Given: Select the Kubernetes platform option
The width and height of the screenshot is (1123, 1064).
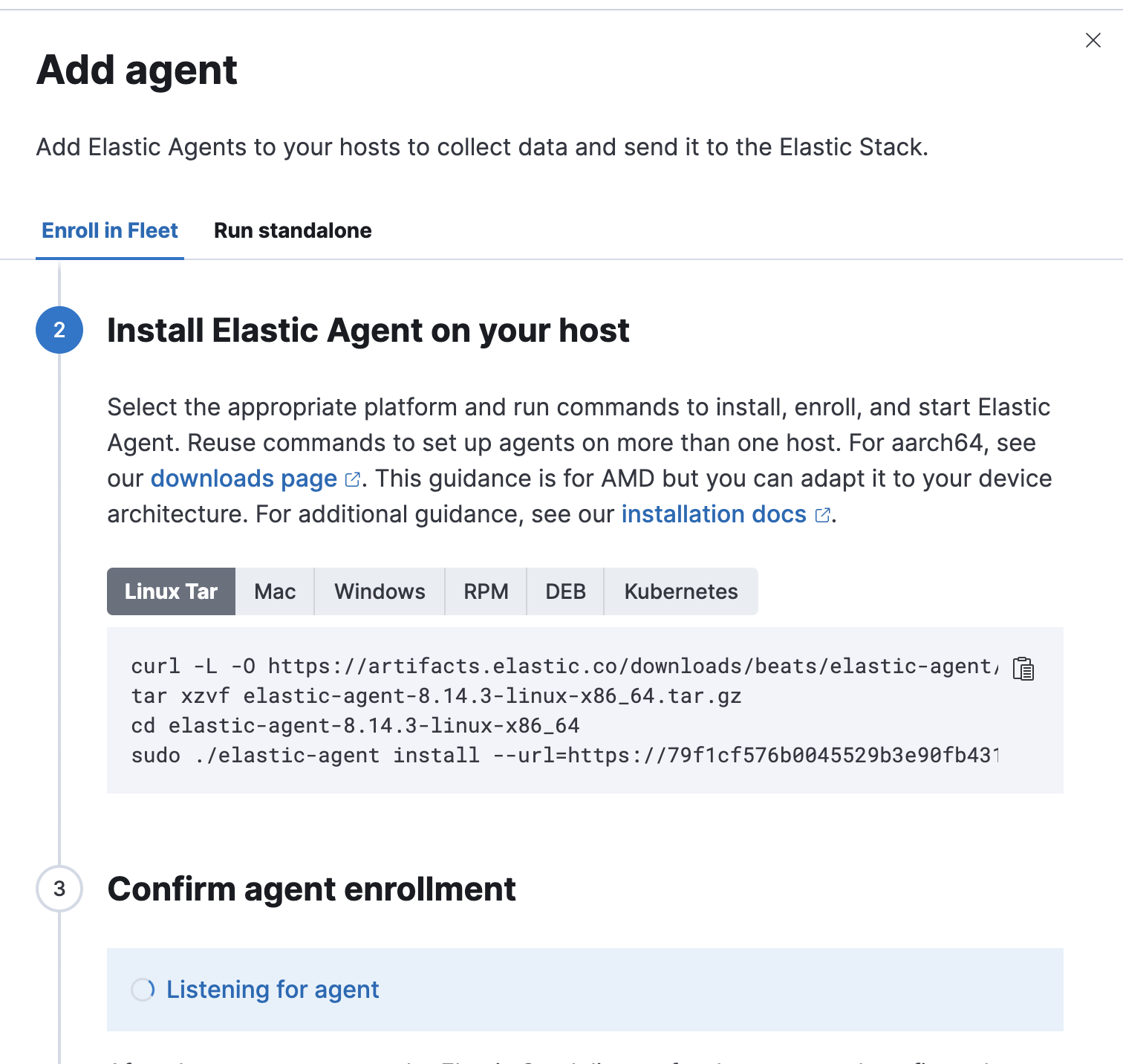Looking at the screenshot, I should click(x=680, y=591).
